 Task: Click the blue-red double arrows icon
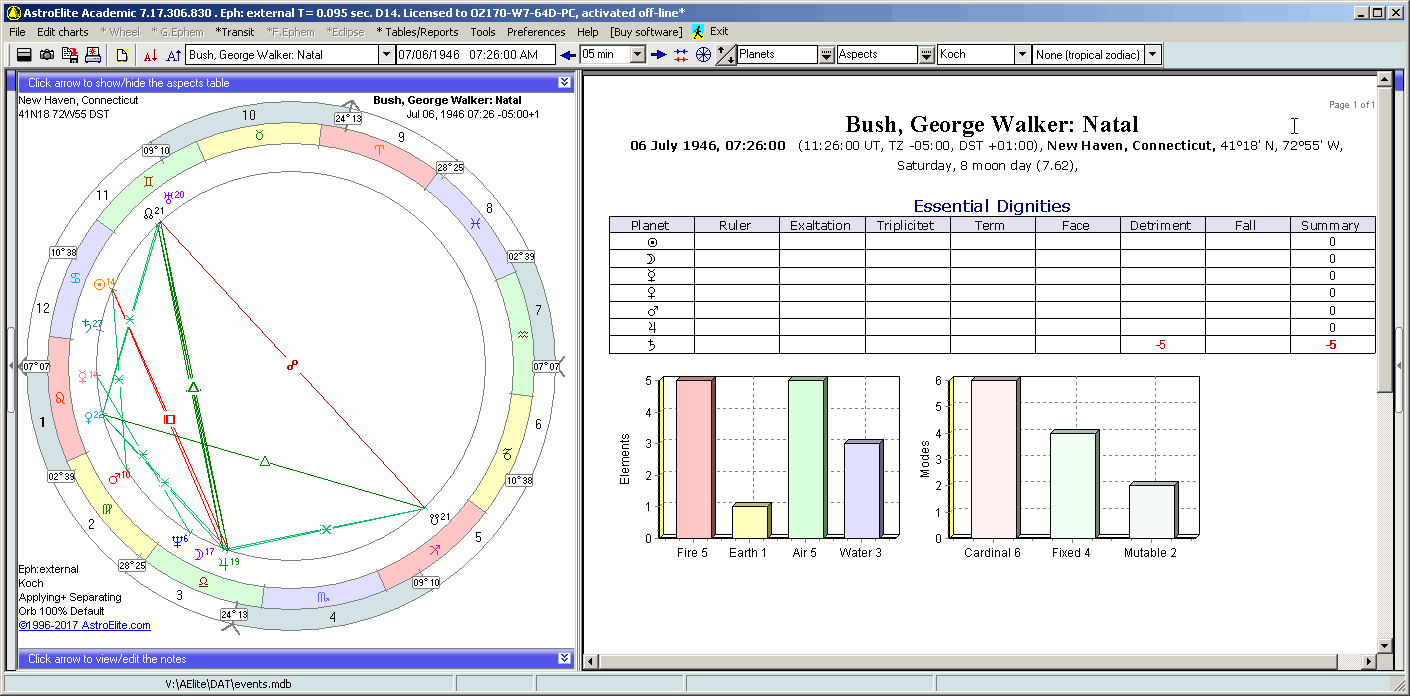coord(681,54)
